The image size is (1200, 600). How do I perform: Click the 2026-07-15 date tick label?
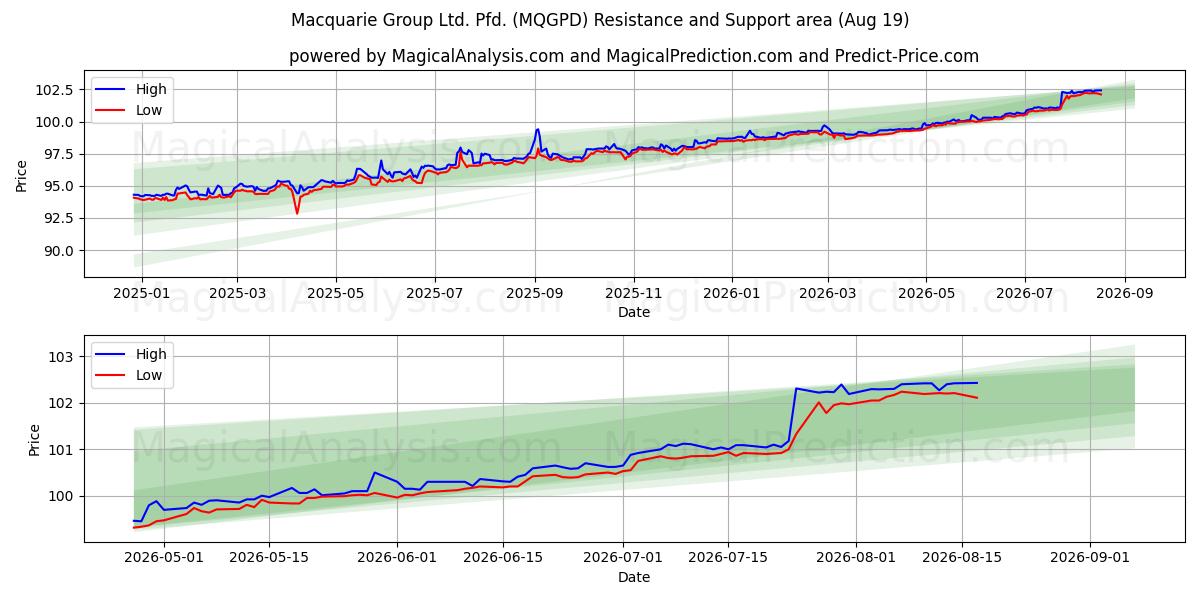click(x=728, y=558)
